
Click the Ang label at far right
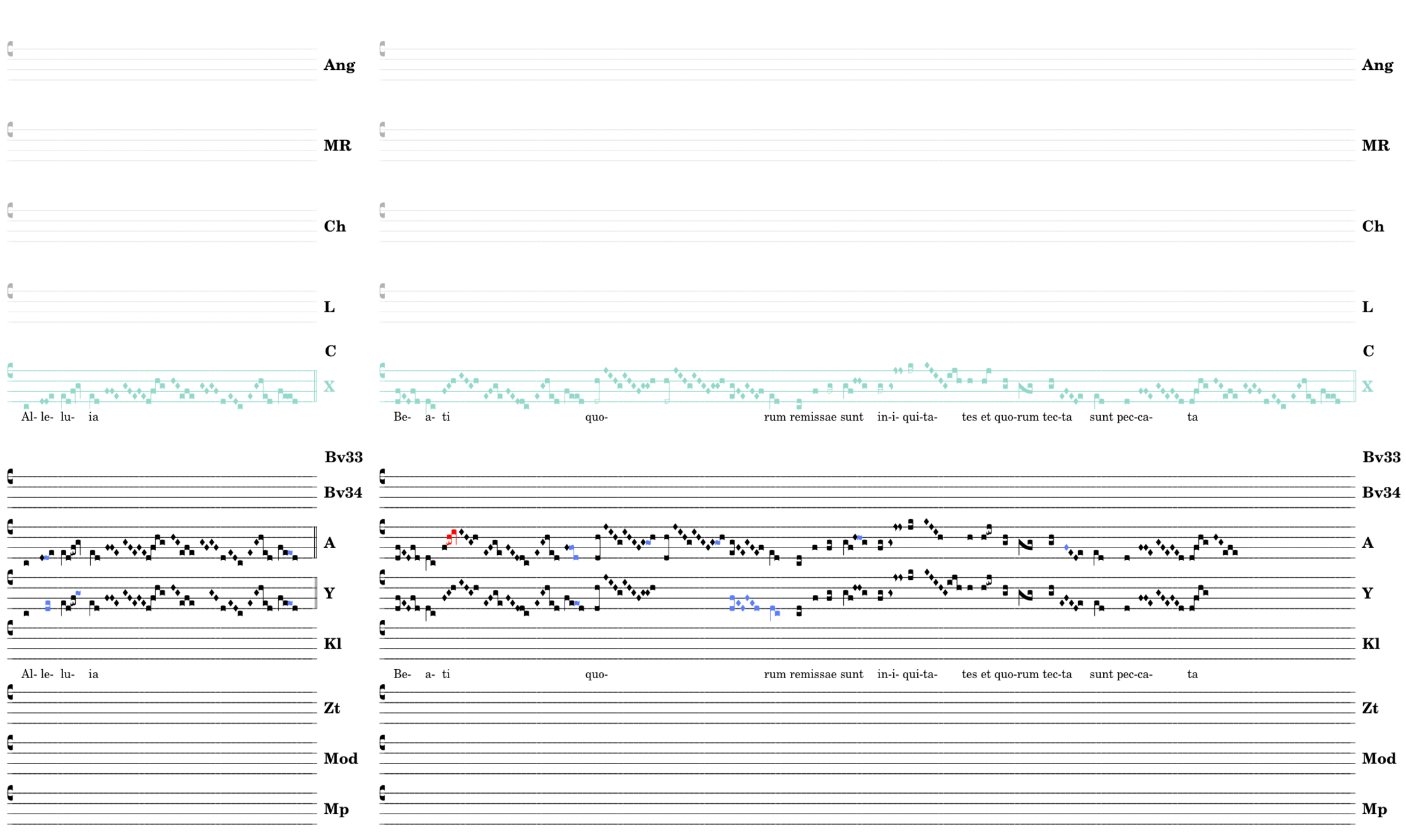coord(1377,65)
